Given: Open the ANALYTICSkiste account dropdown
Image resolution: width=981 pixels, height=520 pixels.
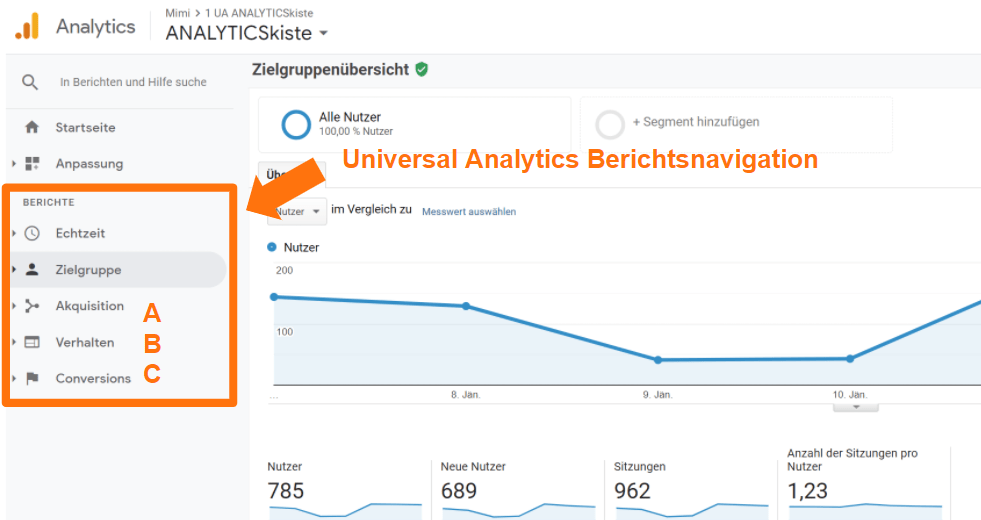Looking at the screenshot, I should click(323, 33).
